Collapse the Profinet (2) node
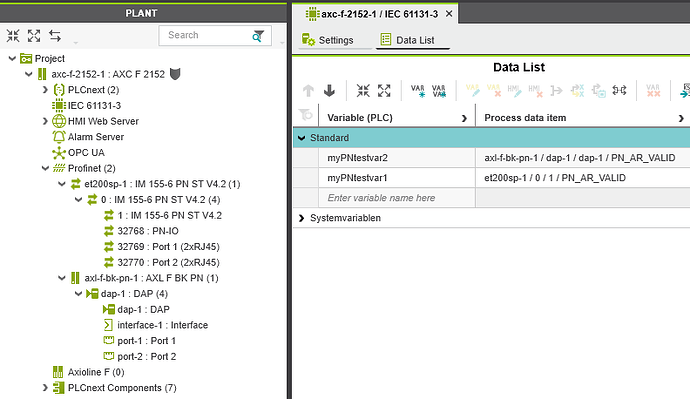The image size is (690, 399). tap(45, 168)
